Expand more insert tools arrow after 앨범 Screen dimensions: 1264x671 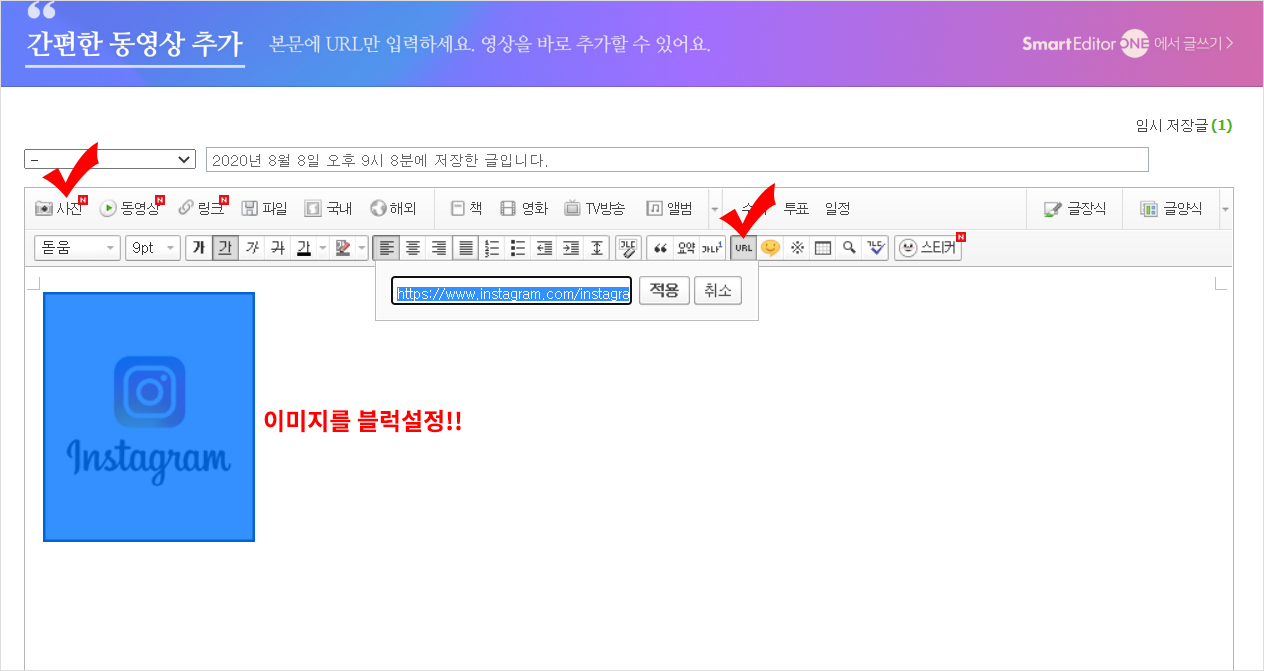[715, 209]
